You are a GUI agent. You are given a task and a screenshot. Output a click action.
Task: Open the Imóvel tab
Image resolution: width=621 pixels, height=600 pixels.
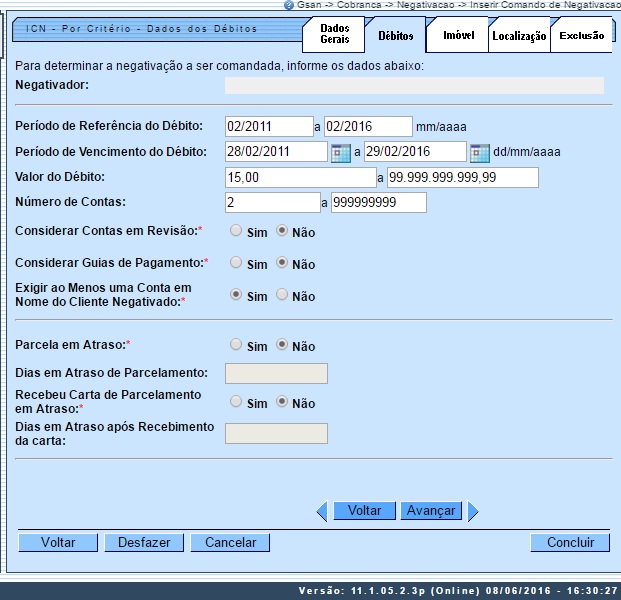pos(458,35)
